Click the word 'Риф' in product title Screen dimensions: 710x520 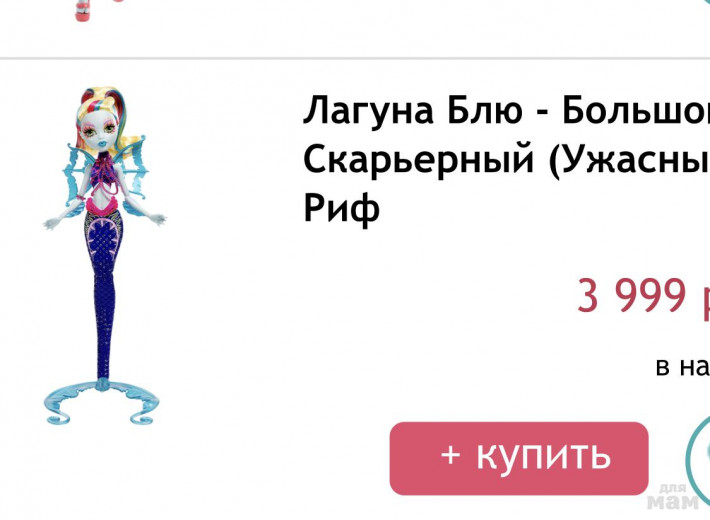[341, 208]
